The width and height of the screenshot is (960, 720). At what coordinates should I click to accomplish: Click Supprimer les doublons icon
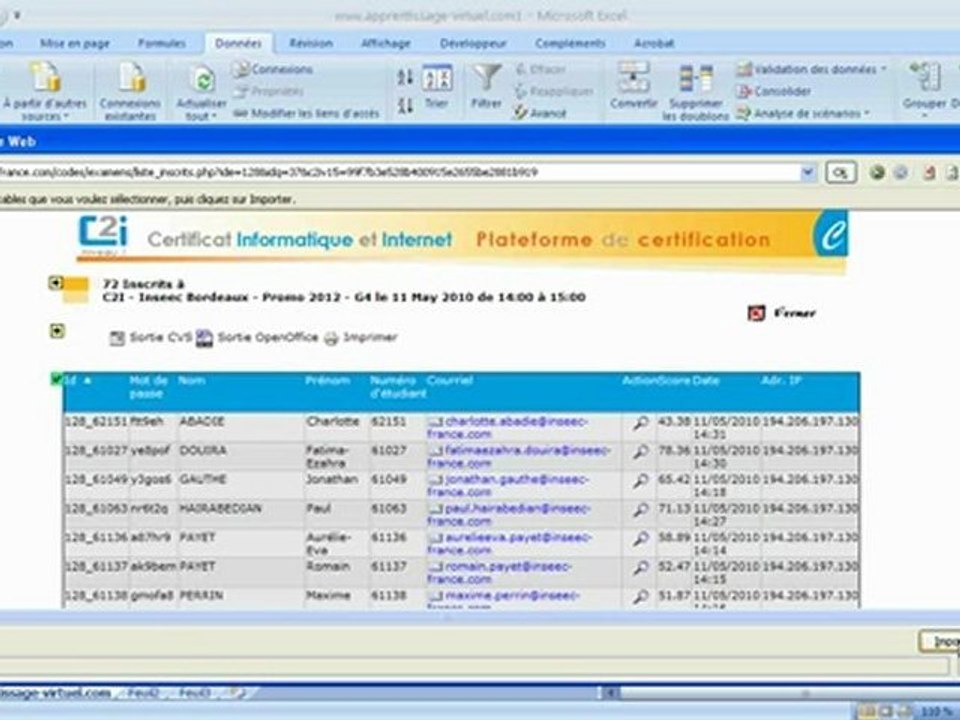pyautogui.click(x=696, y=92)
